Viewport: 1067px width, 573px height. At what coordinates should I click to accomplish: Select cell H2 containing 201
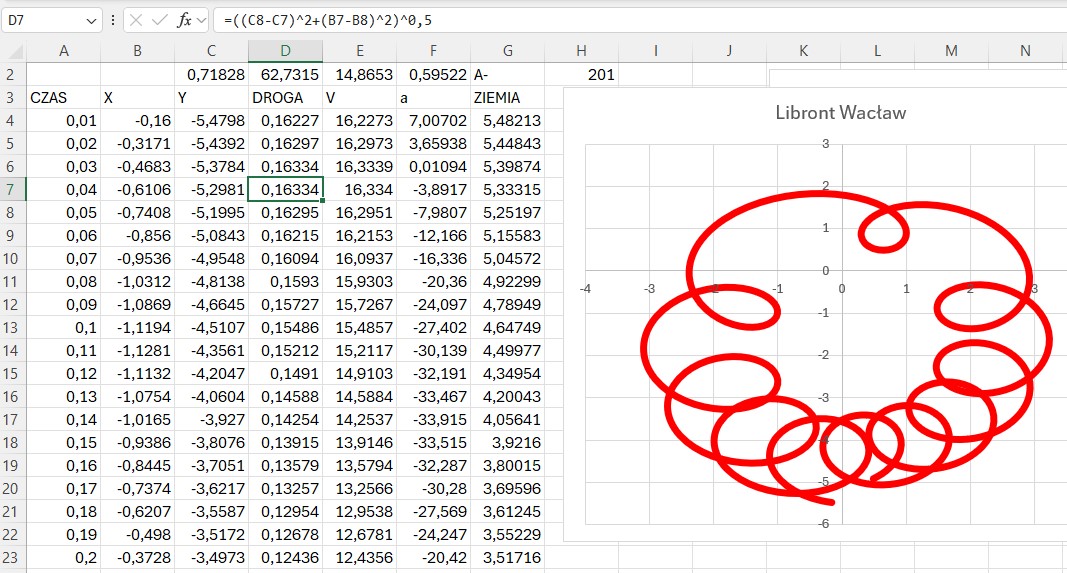[x=581, y=75]
